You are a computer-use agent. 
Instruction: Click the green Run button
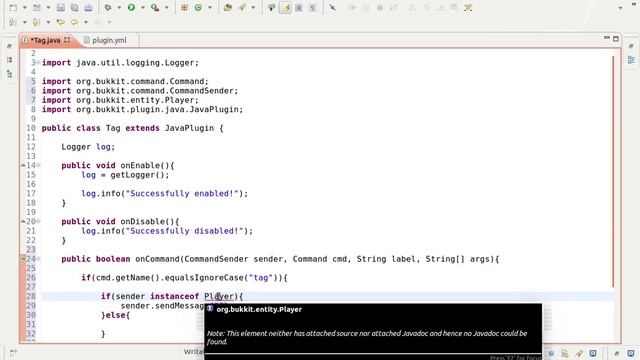(131, 7)
